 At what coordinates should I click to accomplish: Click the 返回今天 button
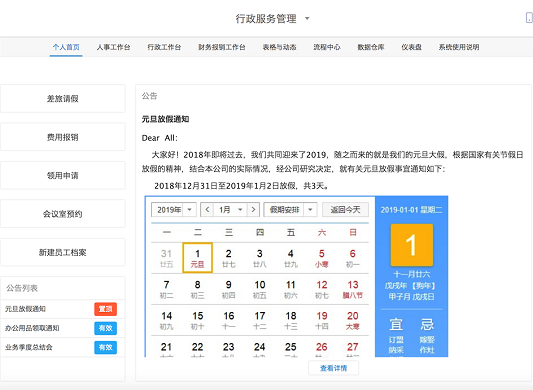point(345,209)
